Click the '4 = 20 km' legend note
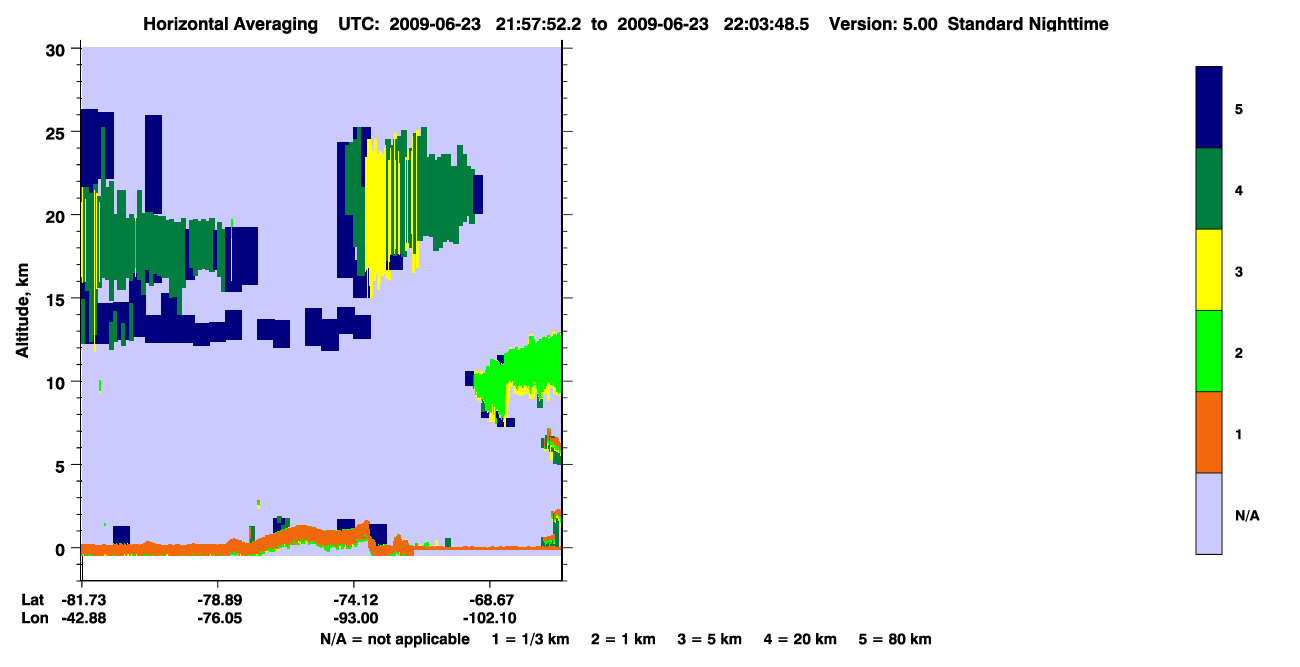Screen dimensions: 1300x667 (800, 639)
